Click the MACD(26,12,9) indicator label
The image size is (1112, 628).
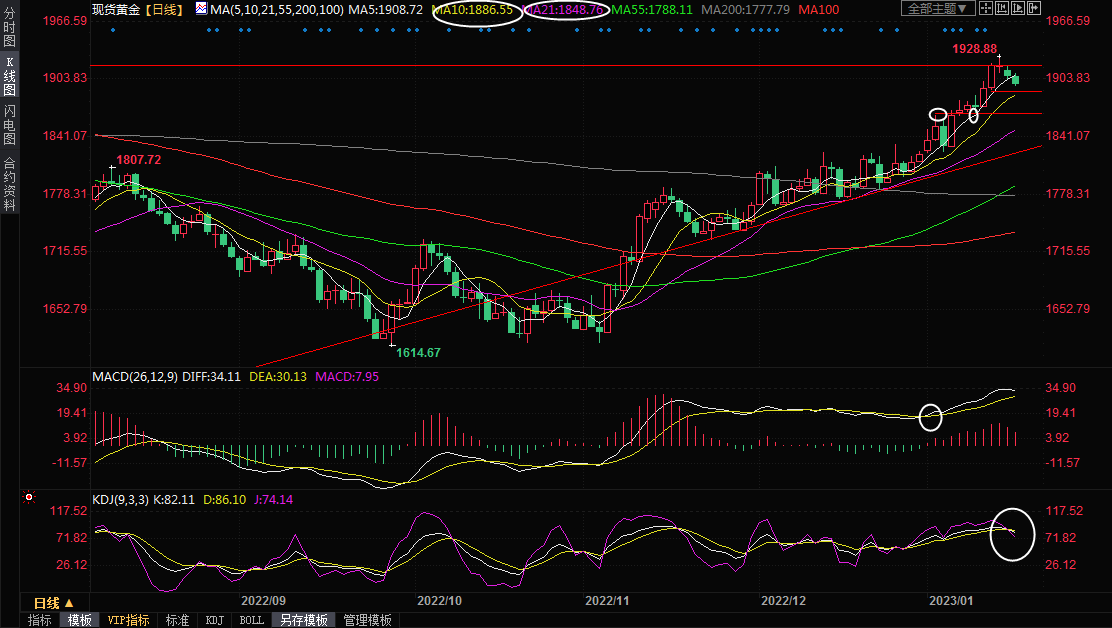(x=135, y=377)
